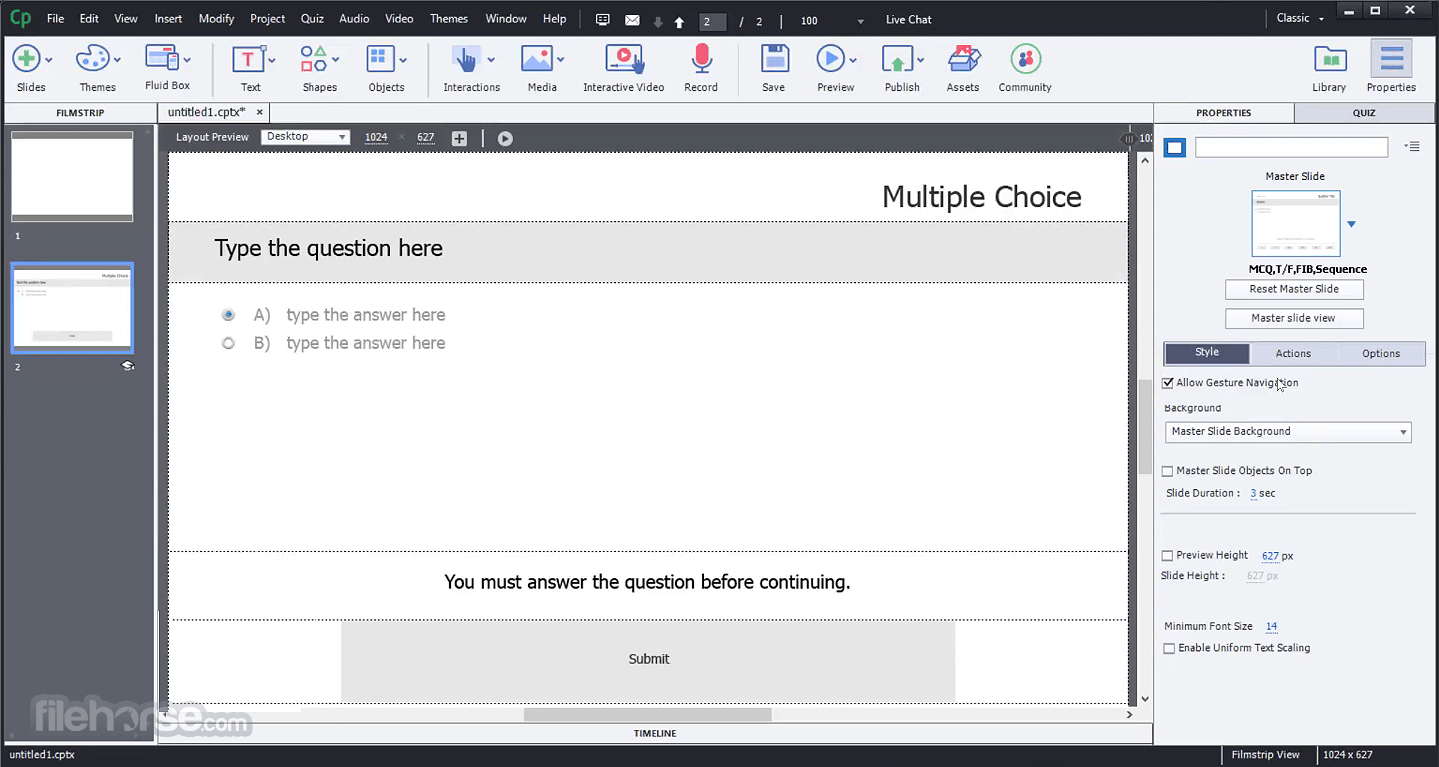Click the slide object icon beside the name field

pyautogui.click(x=1175, y=148)
